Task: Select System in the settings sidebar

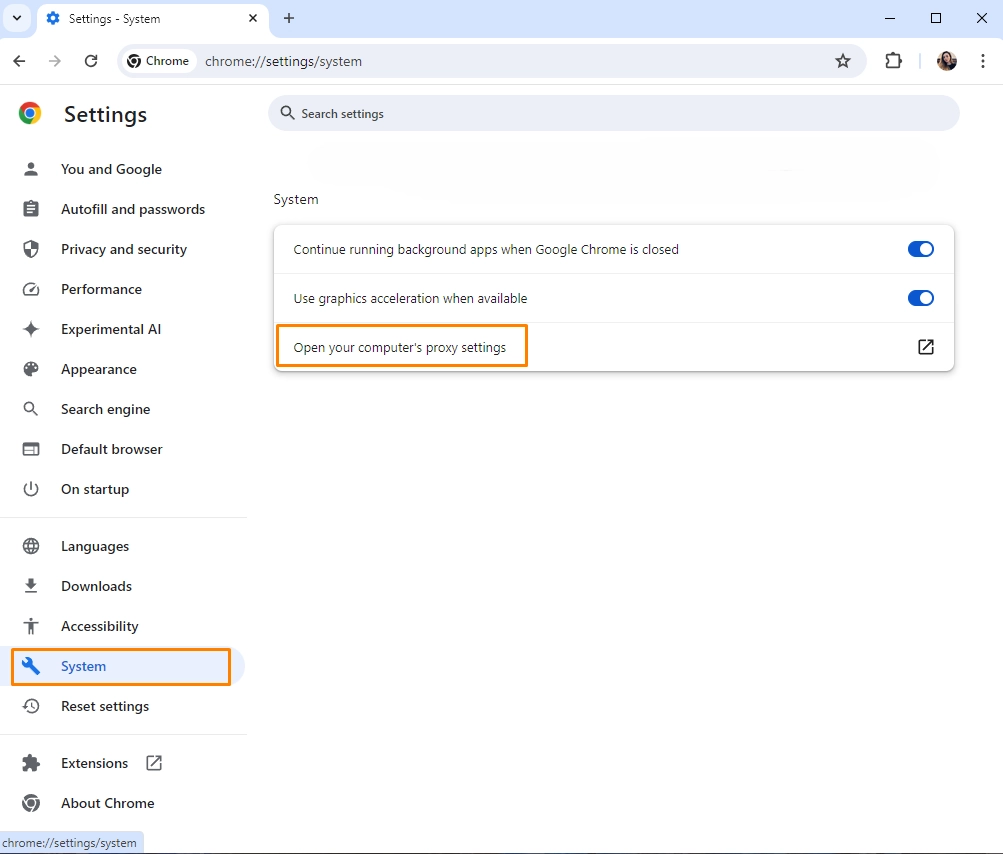Action: coord(83,666)
